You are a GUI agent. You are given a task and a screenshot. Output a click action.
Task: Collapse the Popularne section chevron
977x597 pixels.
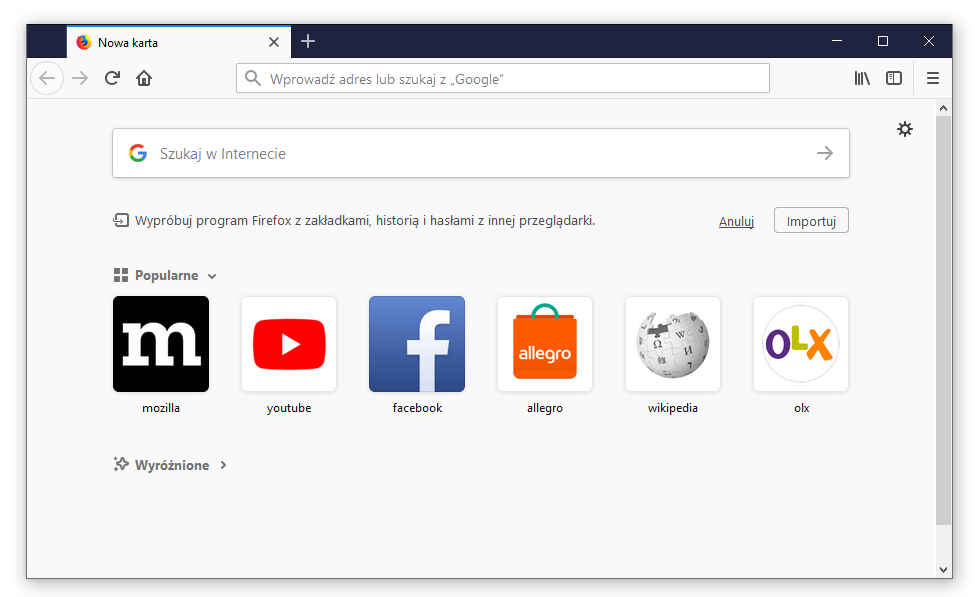coord(212,276)
